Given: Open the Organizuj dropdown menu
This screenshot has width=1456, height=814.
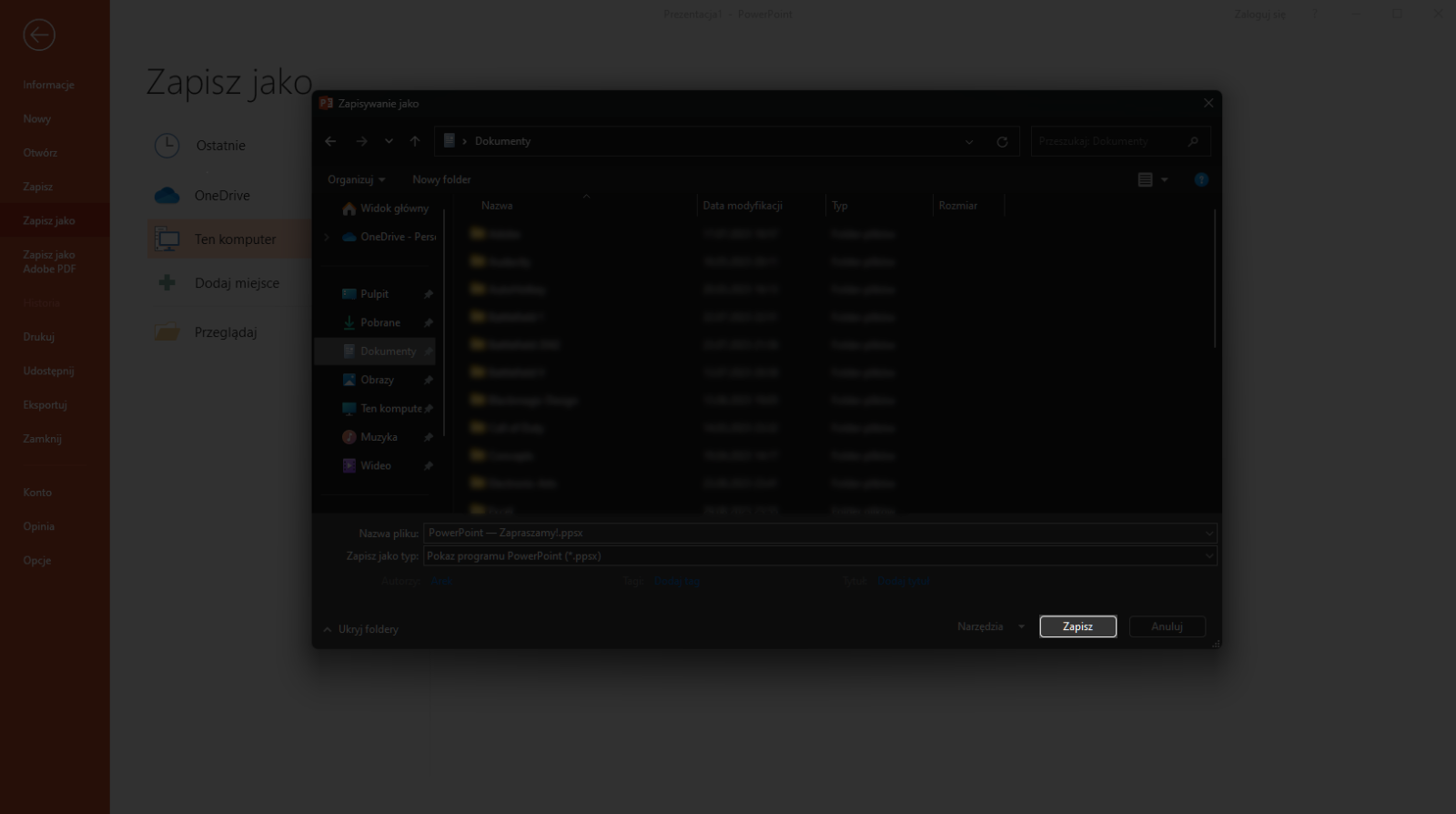Looking at the screenshot, I should (356, 179).
